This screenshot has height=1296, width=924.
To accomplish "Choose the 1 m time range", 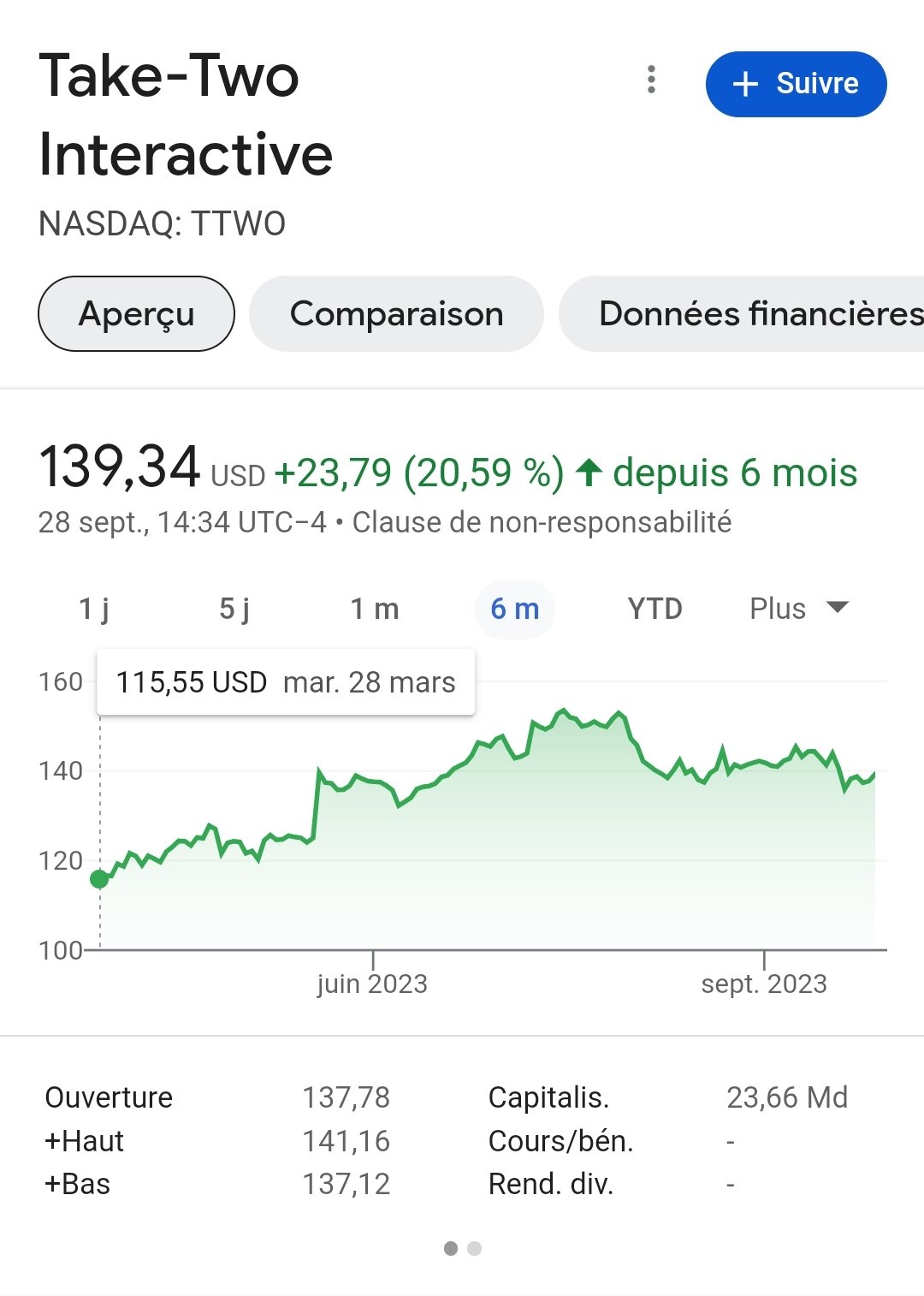I will [375, 609].
